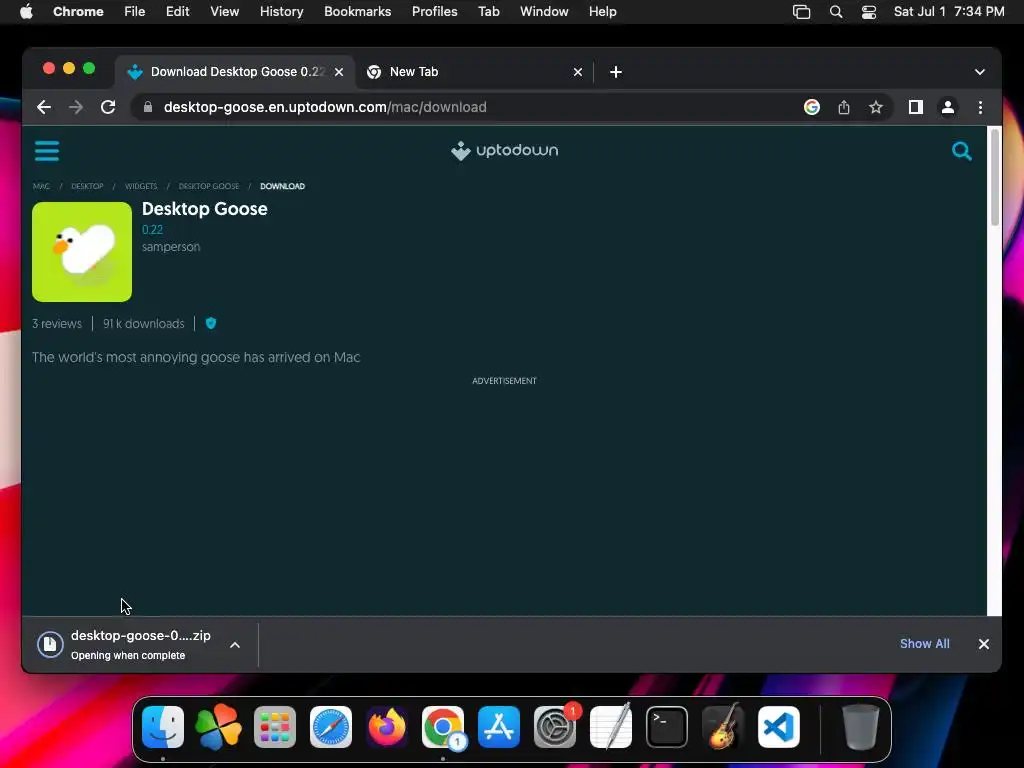1024x768 pixels.
Task: Close the downloads bar
Action: pos(984,644)
